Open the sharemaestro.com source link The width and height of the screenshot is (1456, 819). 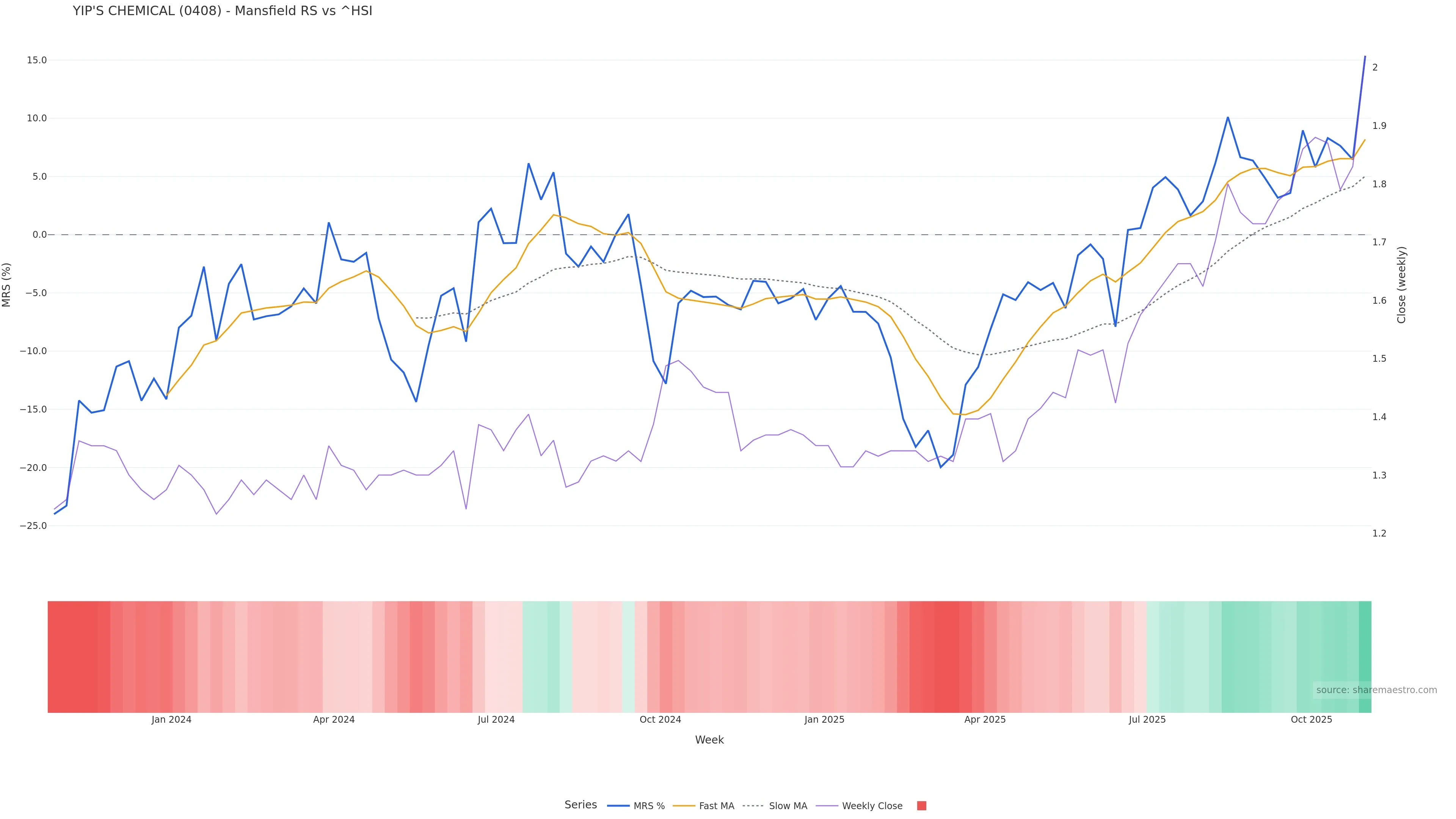1376,690
